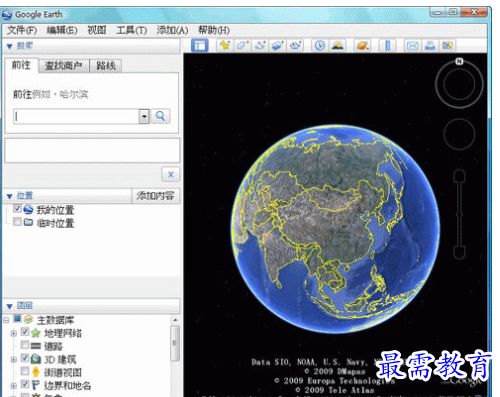Click zoom out at the slider bottom
The height and width of the screenshot is (397, 500).
(459, 252)
